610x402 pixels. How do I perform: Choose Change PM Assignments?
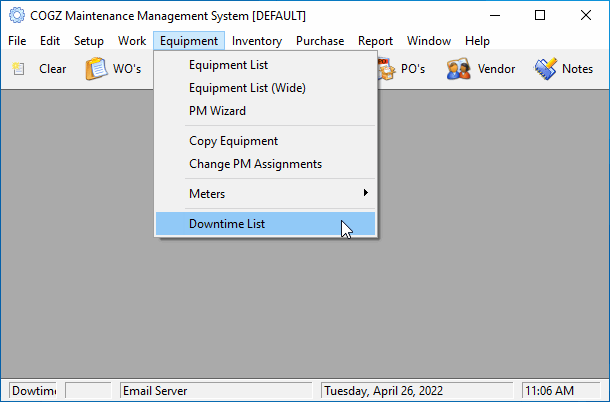click(x=265, y=164)
